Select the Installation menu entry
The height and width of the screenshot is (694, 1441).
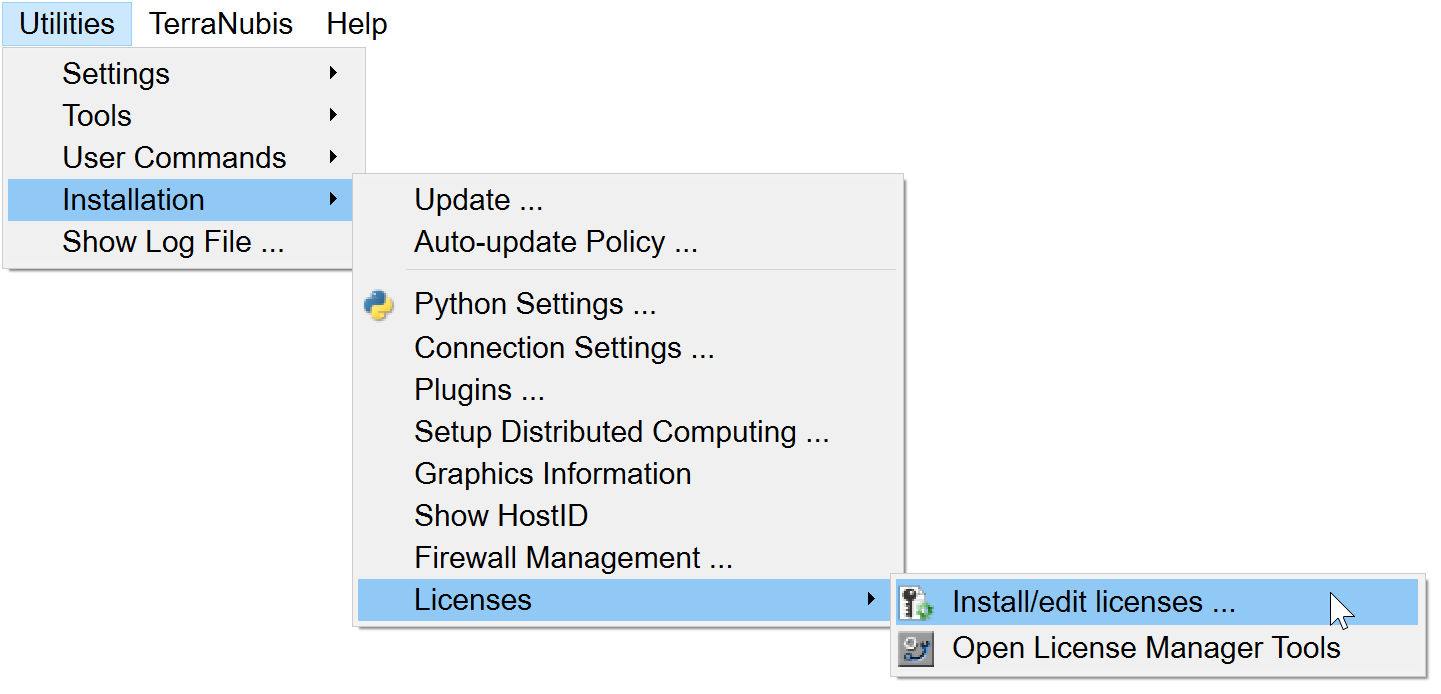pos(133,200)
